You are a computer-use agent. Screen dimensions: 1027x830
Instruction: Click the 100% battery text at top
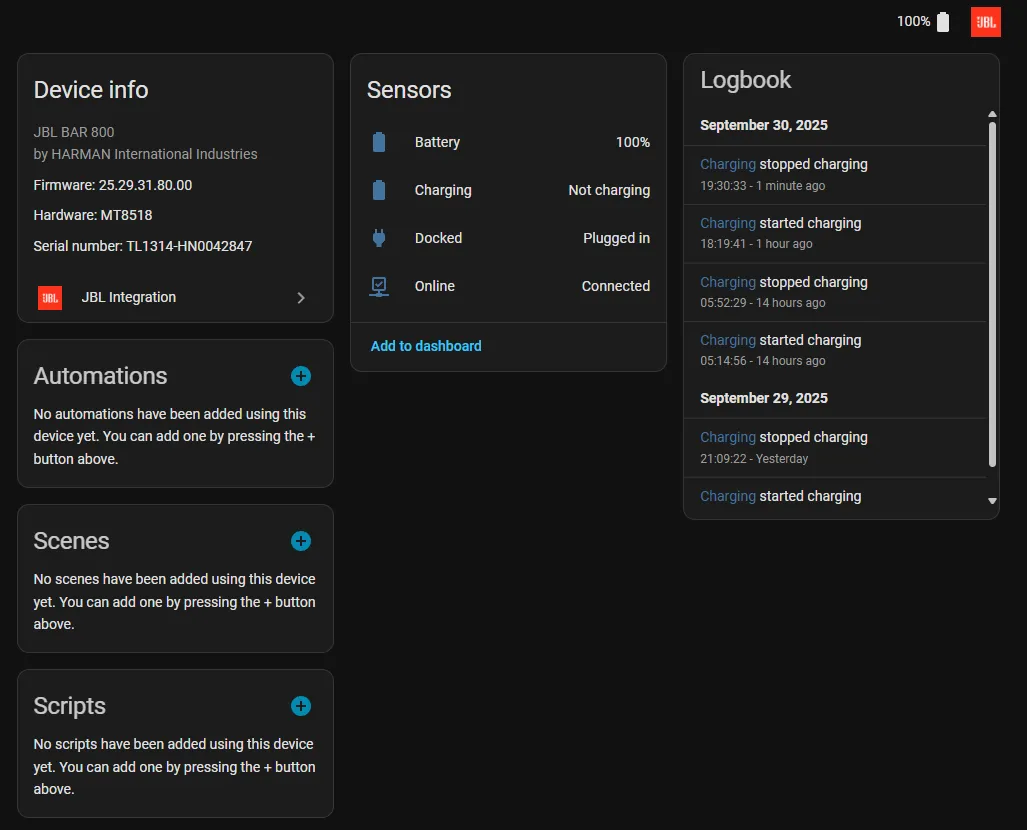click(x=913, y=22)
